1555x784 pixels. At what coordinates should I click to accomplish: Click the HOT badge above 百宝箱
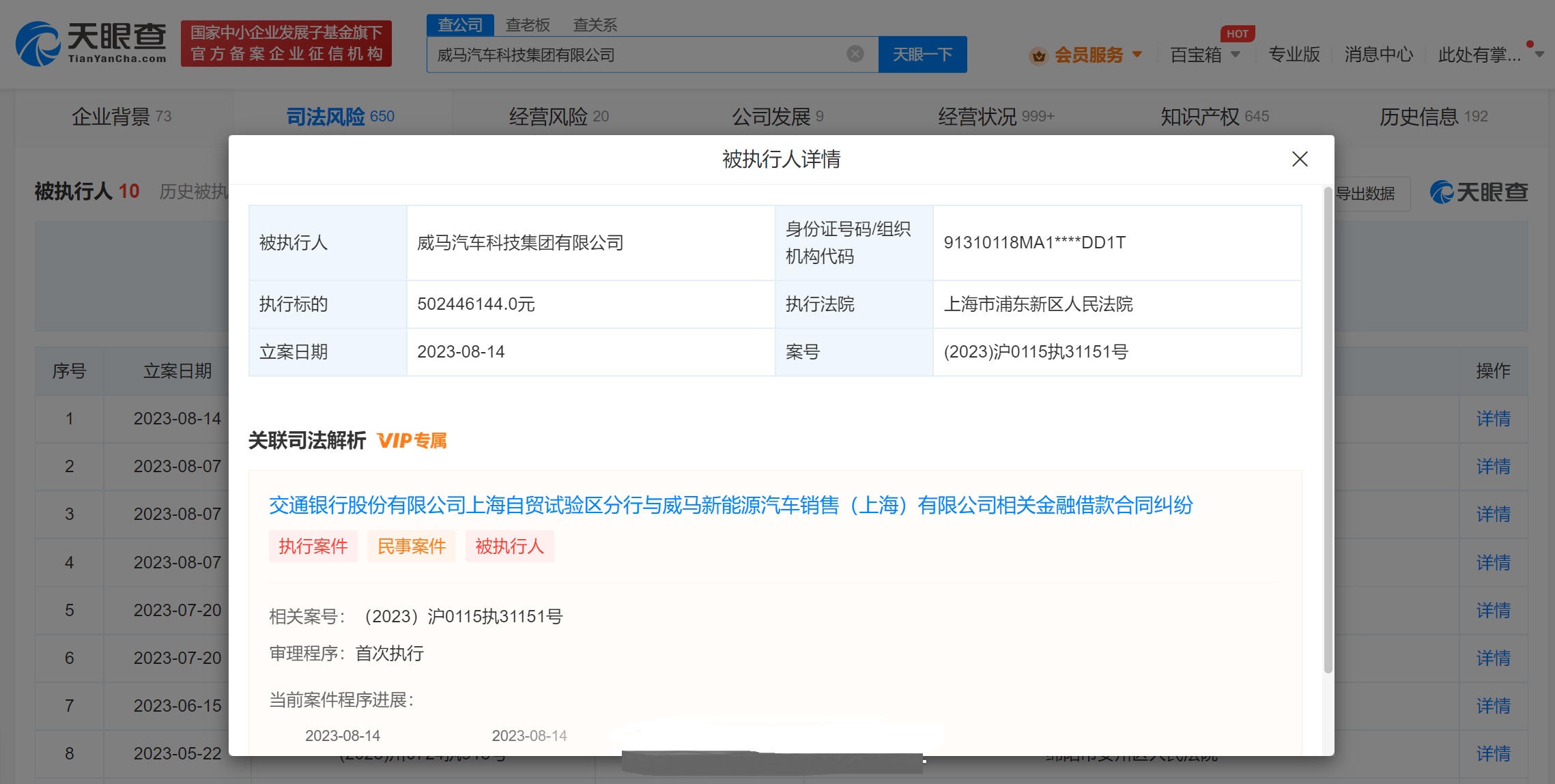point(1237,33)
